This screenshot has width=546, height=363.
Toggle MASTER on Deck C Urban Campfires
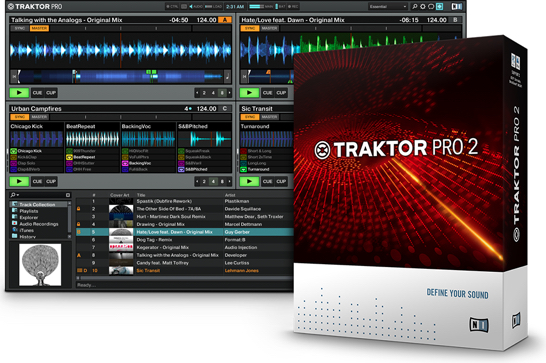coord(39,117)
